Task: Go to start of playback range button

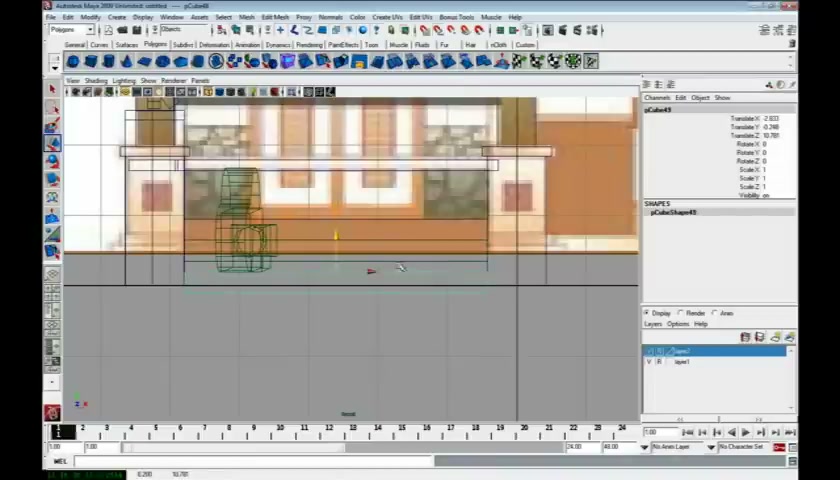Action: click(688, 432)
